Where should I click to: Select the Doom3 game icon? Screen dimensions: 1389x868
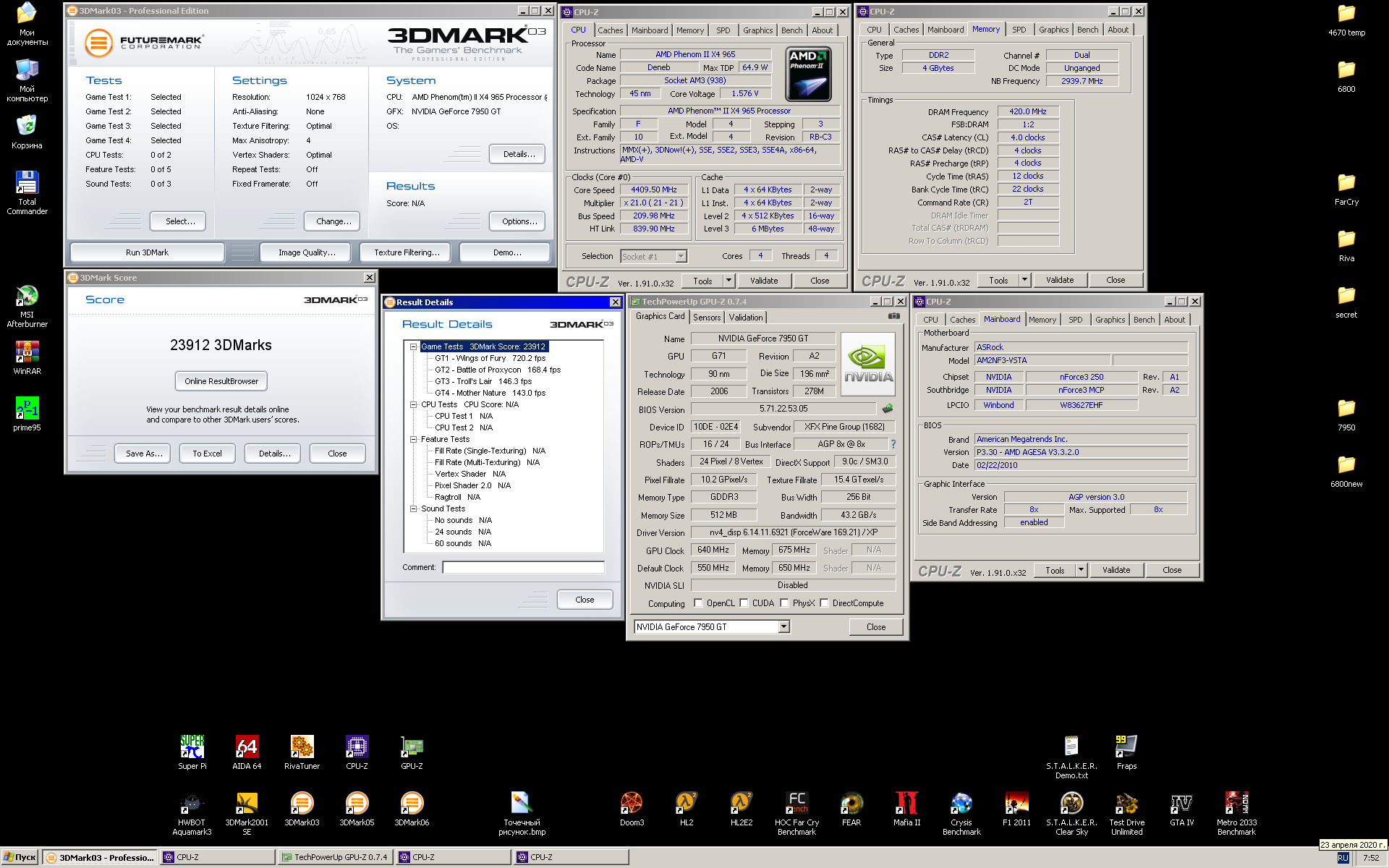632,809
